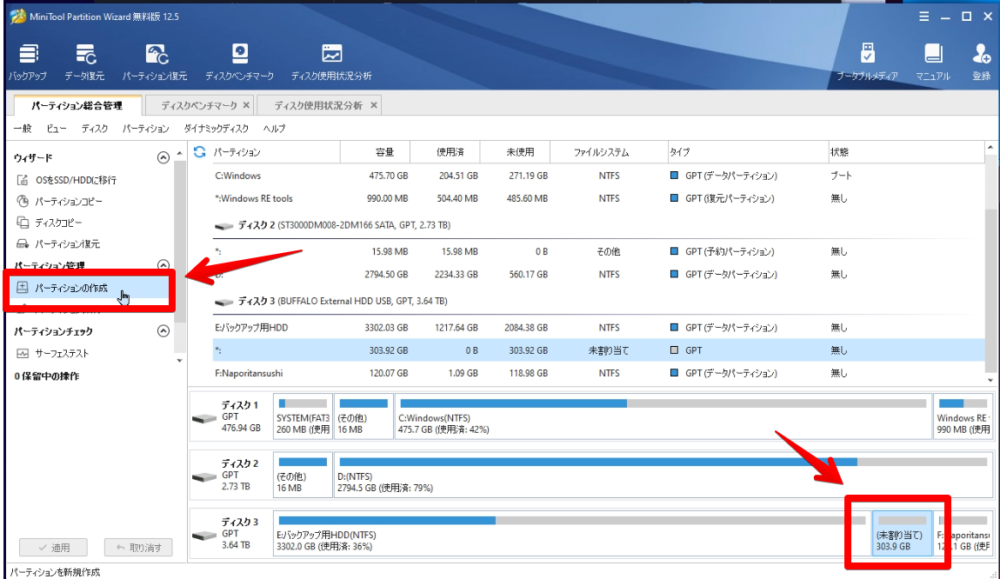1000x579 pixels.
Task: Sort by ファイルシステム column header
Action: tap(608, 152)
